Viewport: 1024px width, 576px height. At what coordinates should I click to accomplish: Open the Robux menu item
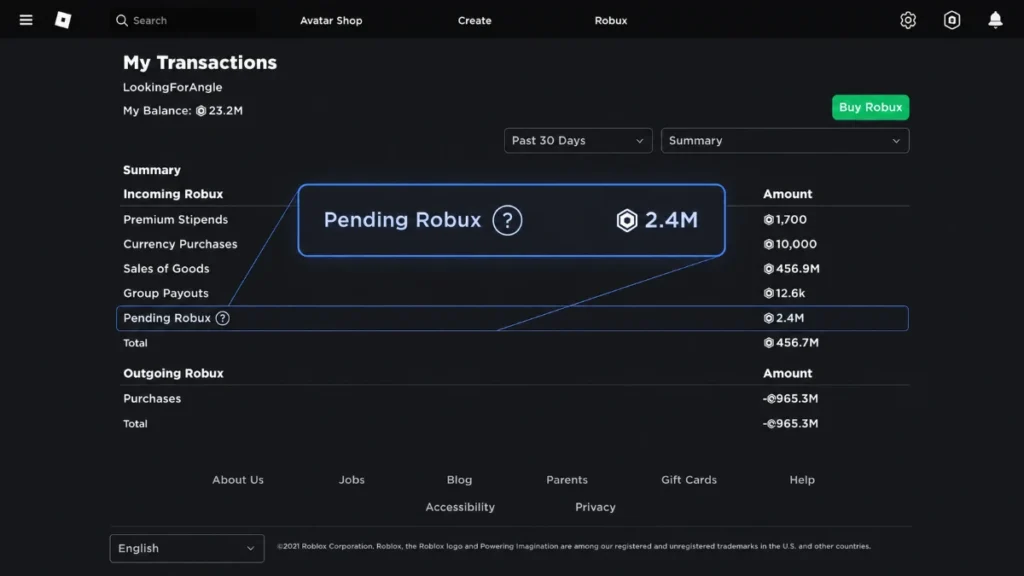(611, 20)
